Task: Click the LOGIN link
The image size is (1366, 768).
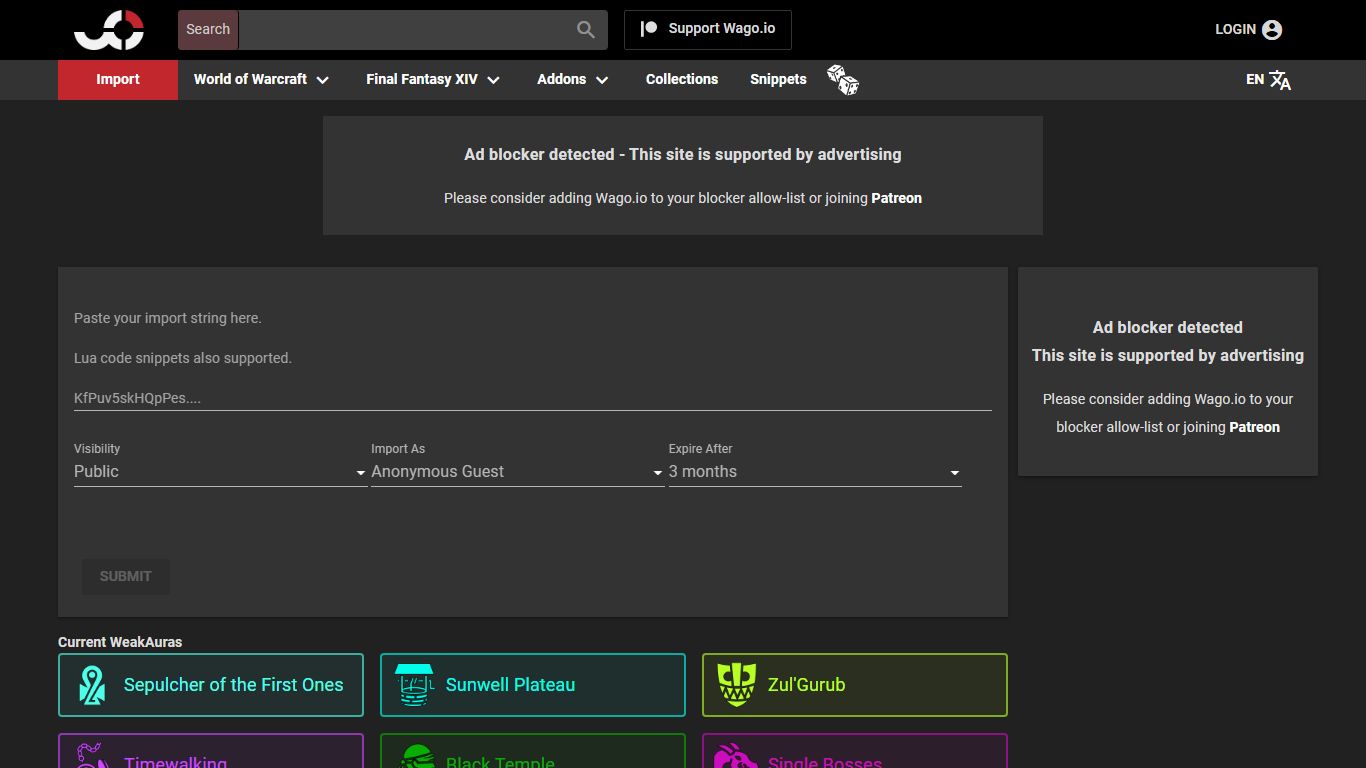Action: click(1235, 30)
